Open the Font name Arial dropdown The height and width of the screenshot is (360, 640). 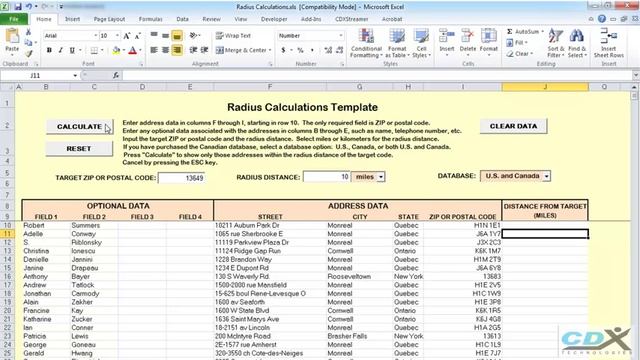(96, 36)
